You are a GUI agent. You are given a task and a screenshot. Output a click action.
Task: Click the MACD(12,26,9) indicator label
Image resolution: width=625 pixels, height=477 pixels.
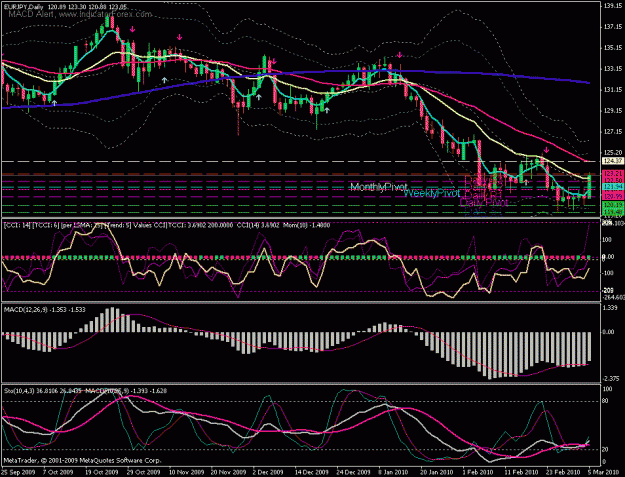tap(44, 310)
